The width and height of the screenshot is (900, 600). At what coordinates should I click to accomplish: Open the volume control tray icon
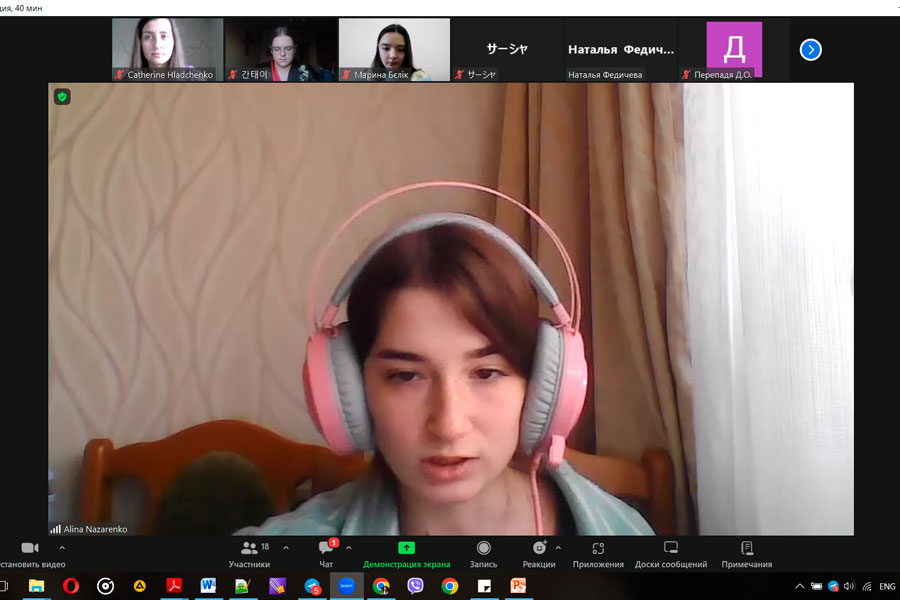[x=849, y=586]
